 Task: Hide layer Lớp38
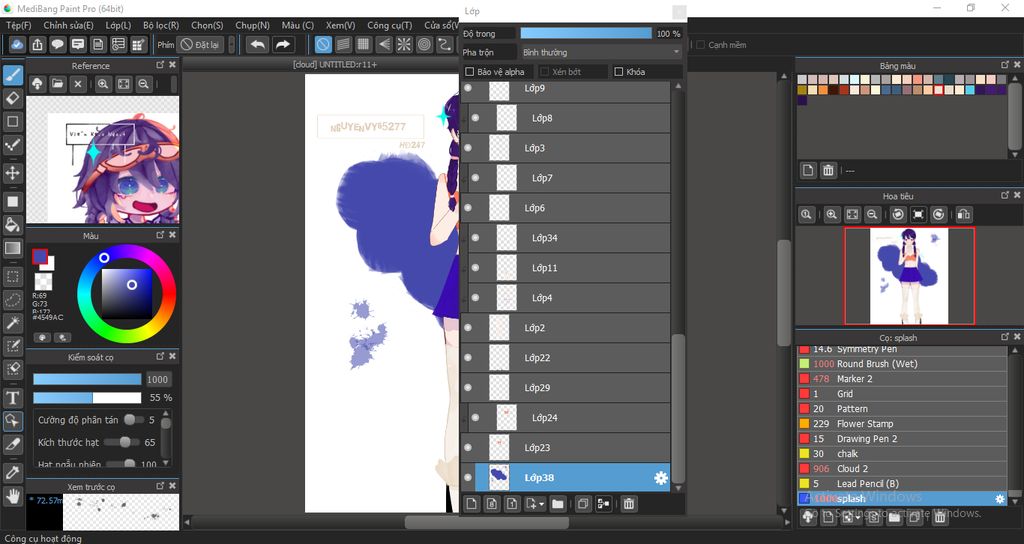(468, 477)
